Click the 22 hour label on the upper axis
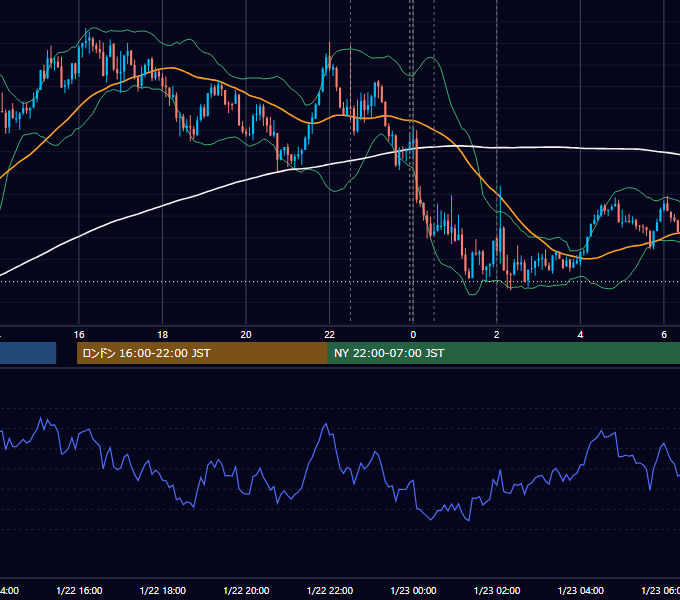This screenshot has width=680, height=600. click(x=330, y=335)
